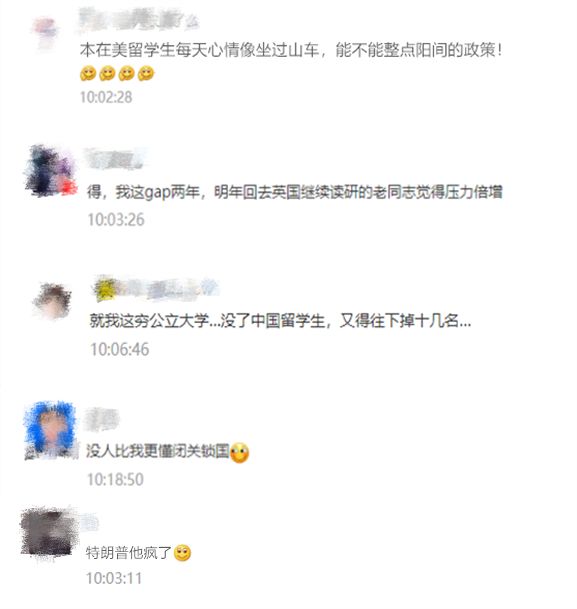Click the timestamp 10:03:11

pyautogui.click(x=114, y=578)
